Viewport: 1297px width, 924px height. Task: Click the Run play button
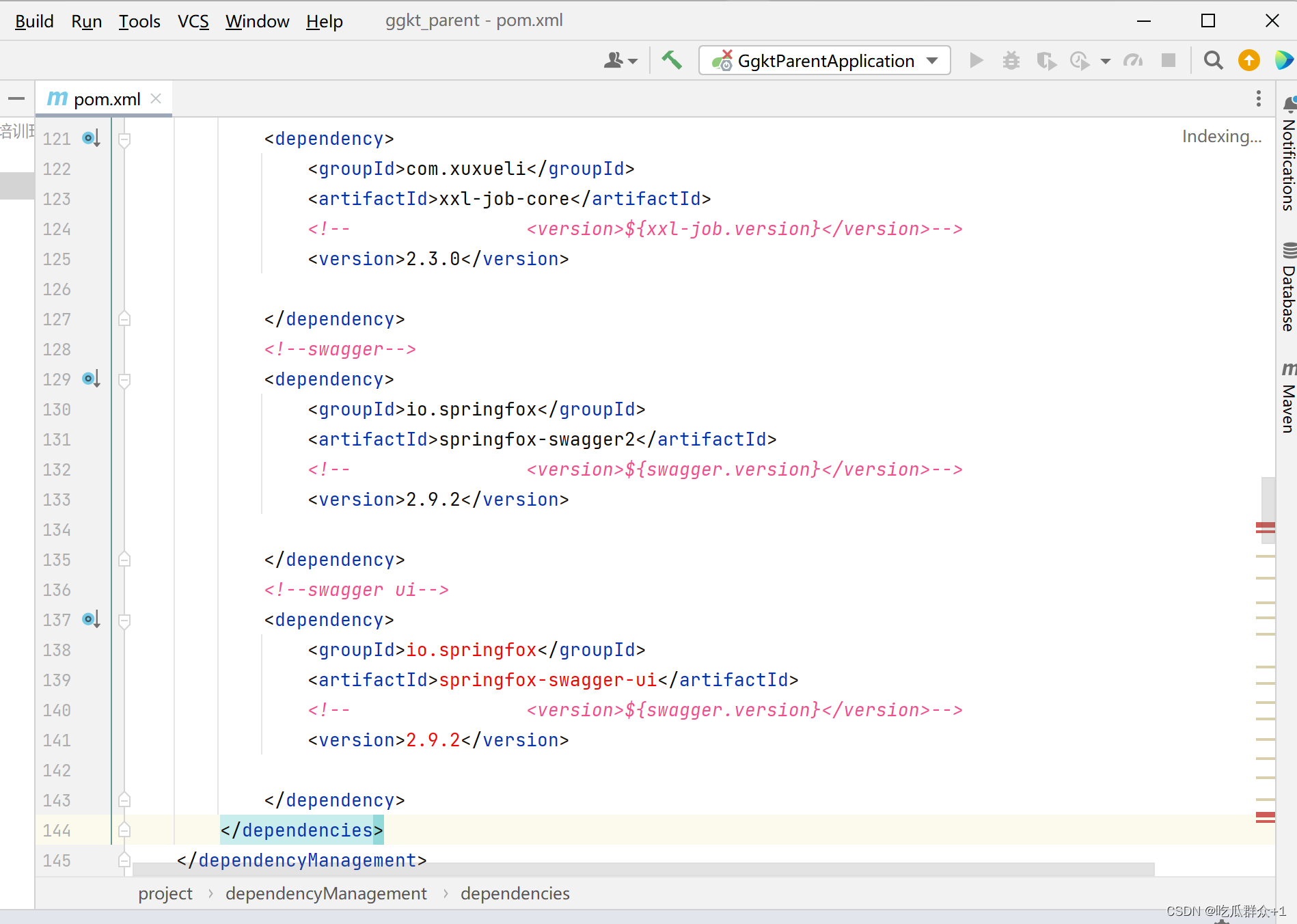977,61
